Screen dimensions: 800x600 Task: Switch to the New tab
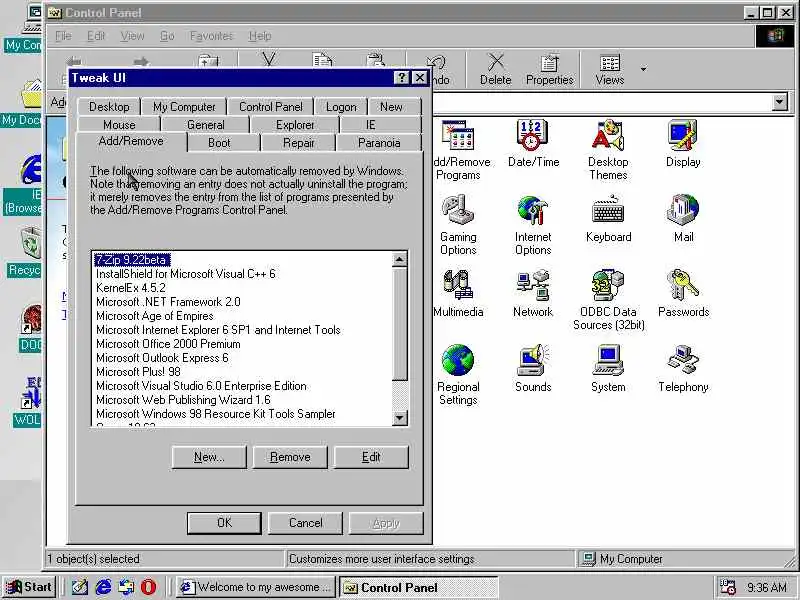391,107
